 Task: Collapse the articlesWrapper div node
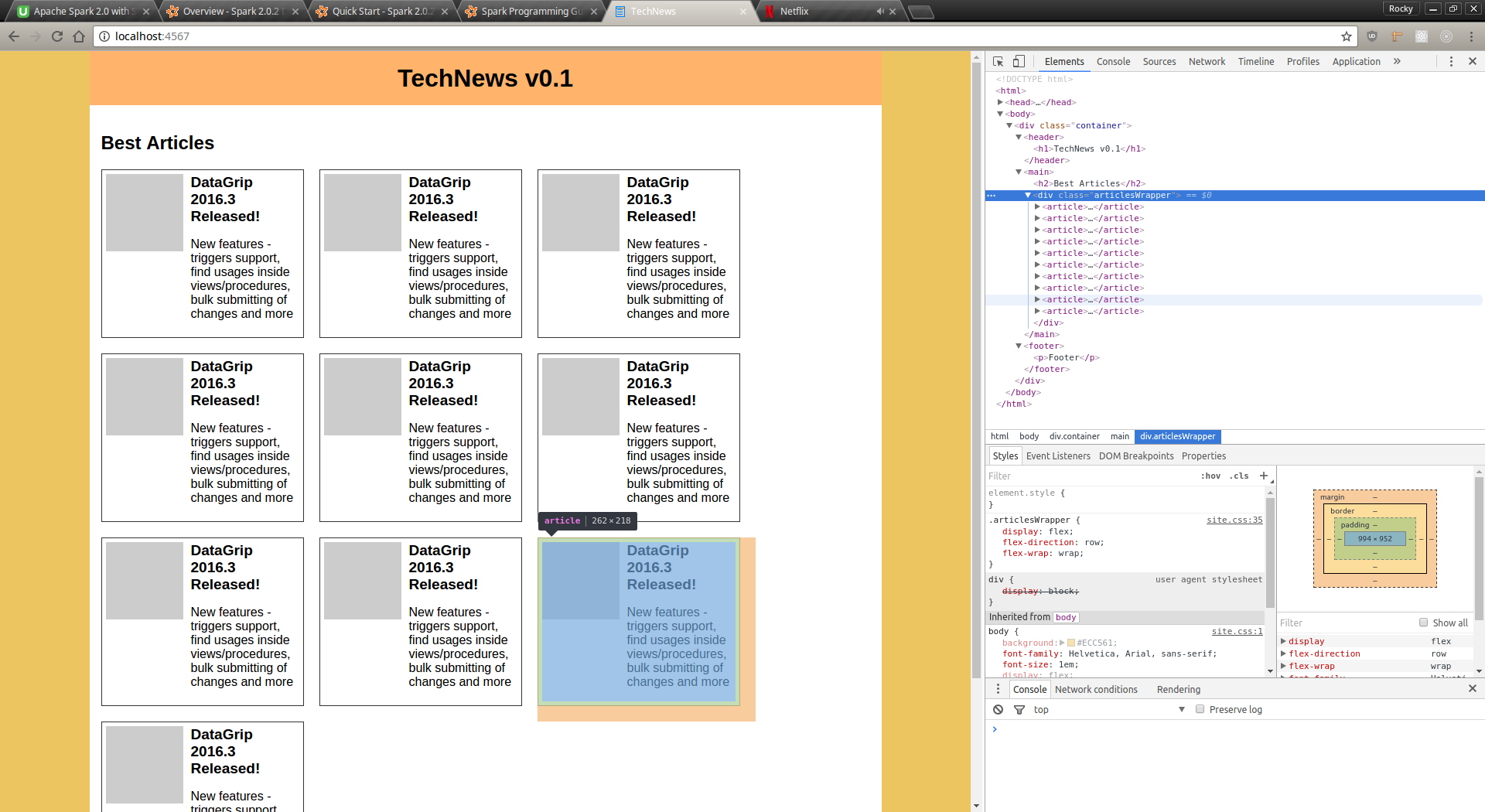1028,195
